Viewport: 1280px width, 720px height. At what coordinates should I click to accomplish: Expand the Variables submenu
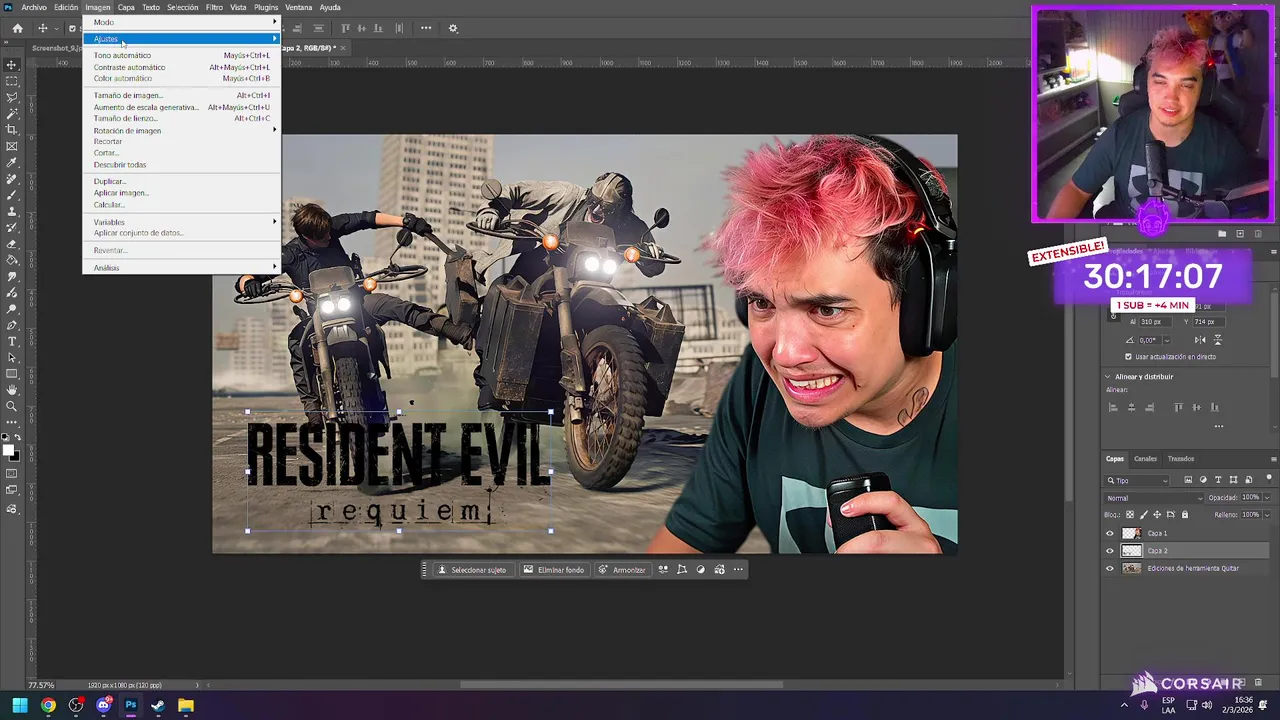click(181, 222)
